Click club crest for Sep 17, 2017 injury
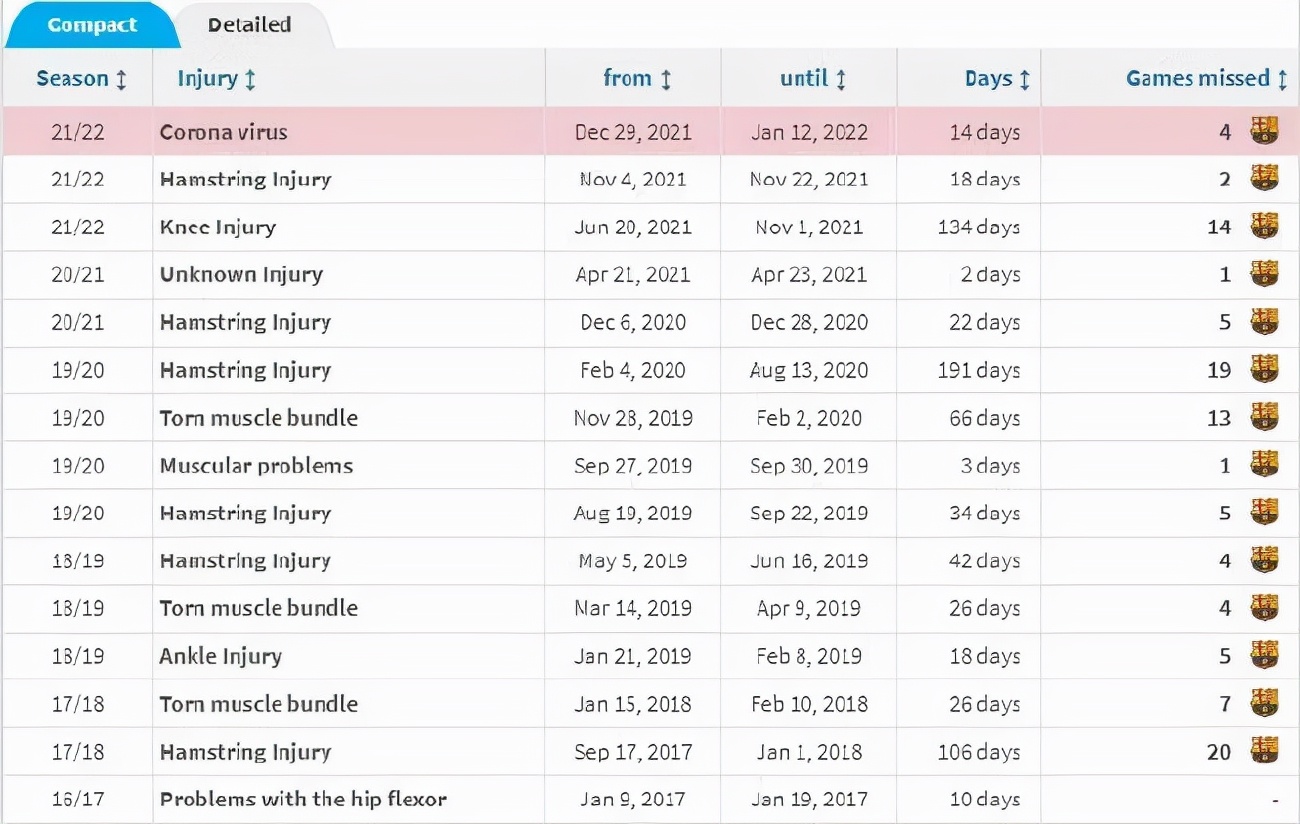 pyautogui.click(x=1264, y=751)
